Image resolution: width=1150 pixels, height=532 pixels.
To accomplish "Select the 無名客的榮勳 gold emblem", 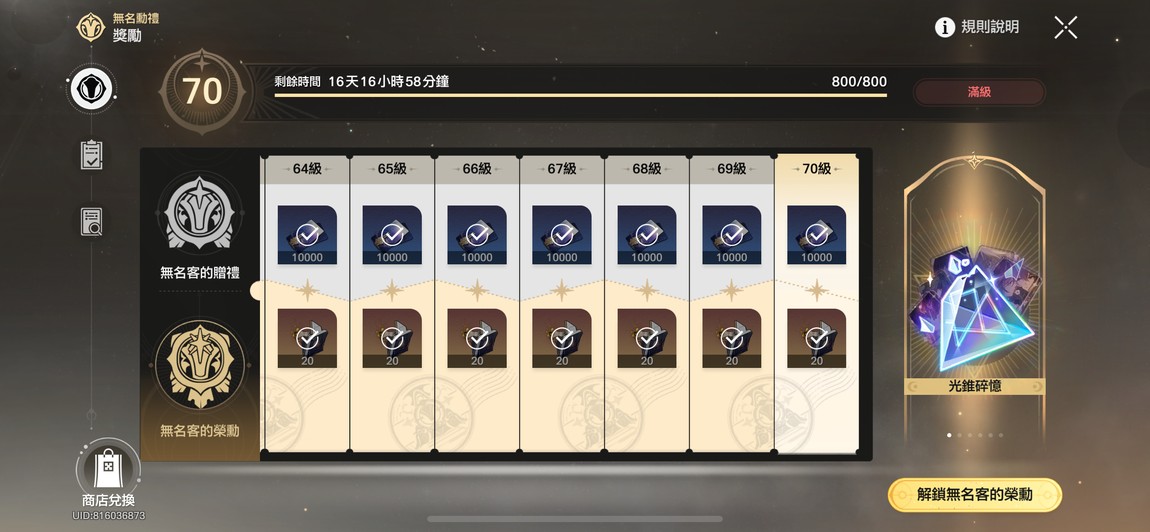I will 199,365.
